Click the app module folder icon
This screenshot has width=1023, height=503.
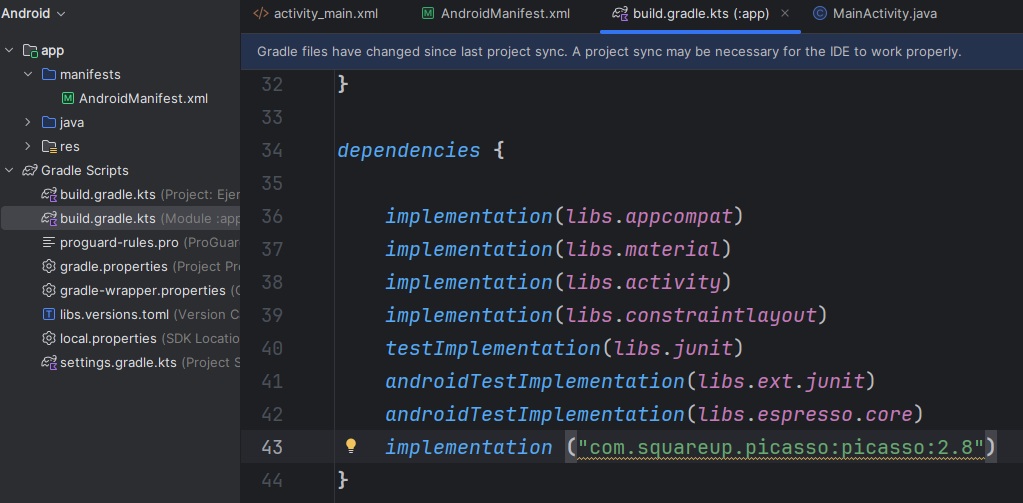click(x=30, y=50)
